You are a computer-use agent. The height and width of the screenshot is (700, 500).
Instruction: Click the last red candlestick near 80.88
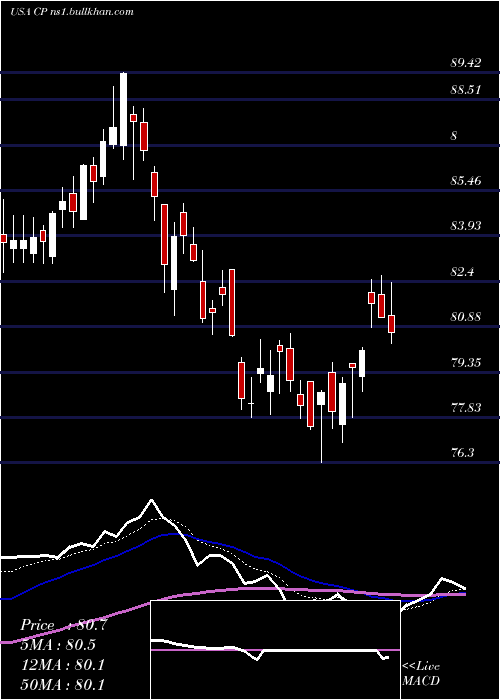click(392, 324)
